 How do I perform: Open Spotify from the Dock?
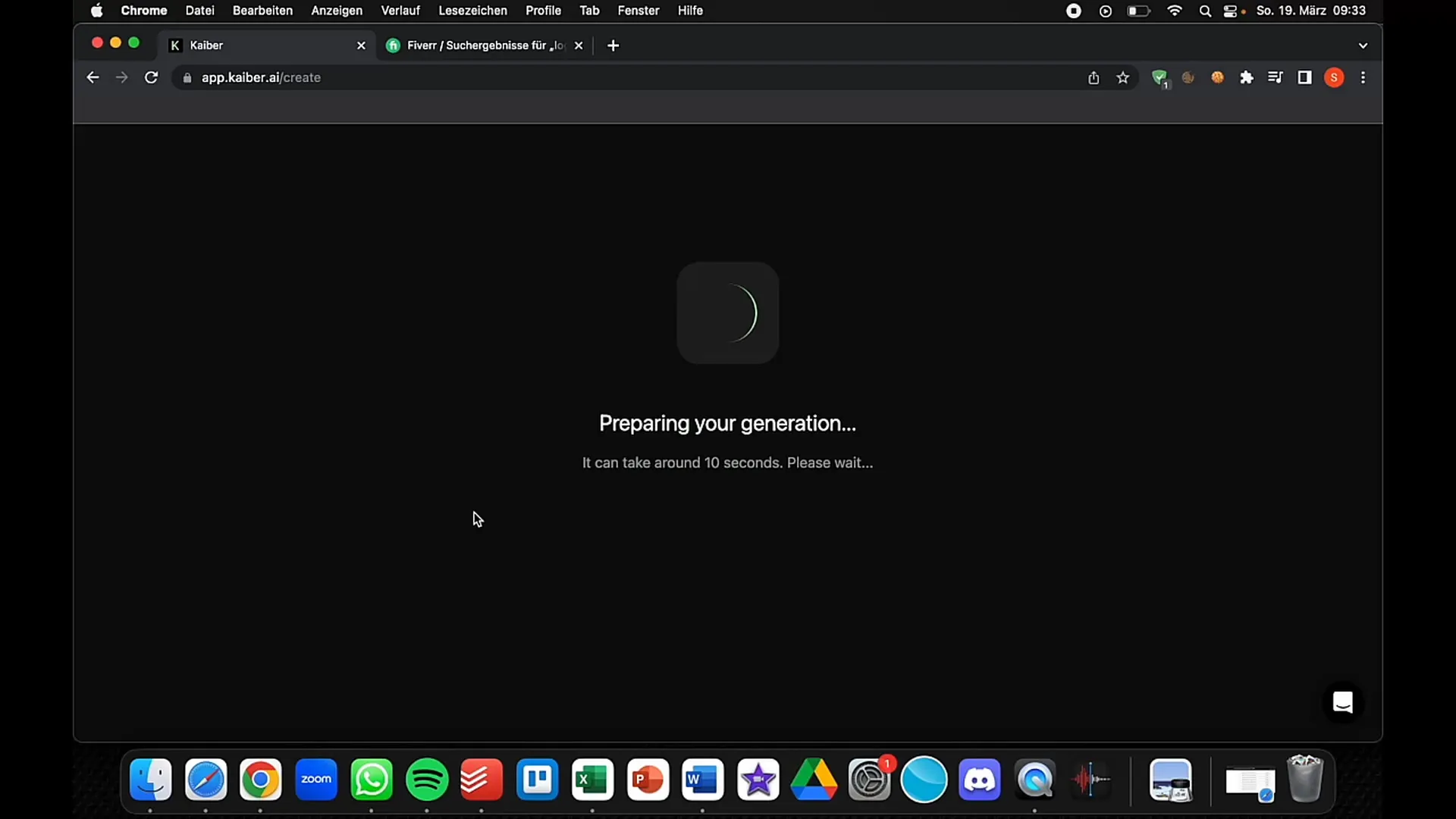pos(427,780)
